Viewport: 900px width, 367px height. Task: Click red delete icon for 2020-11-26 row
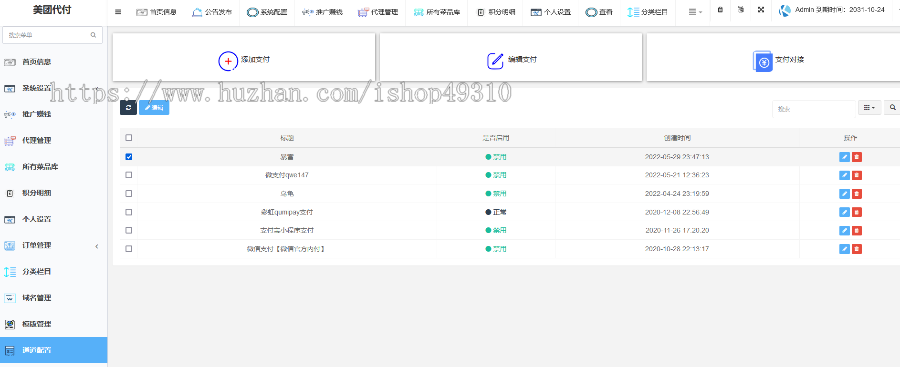click(857, 230)
